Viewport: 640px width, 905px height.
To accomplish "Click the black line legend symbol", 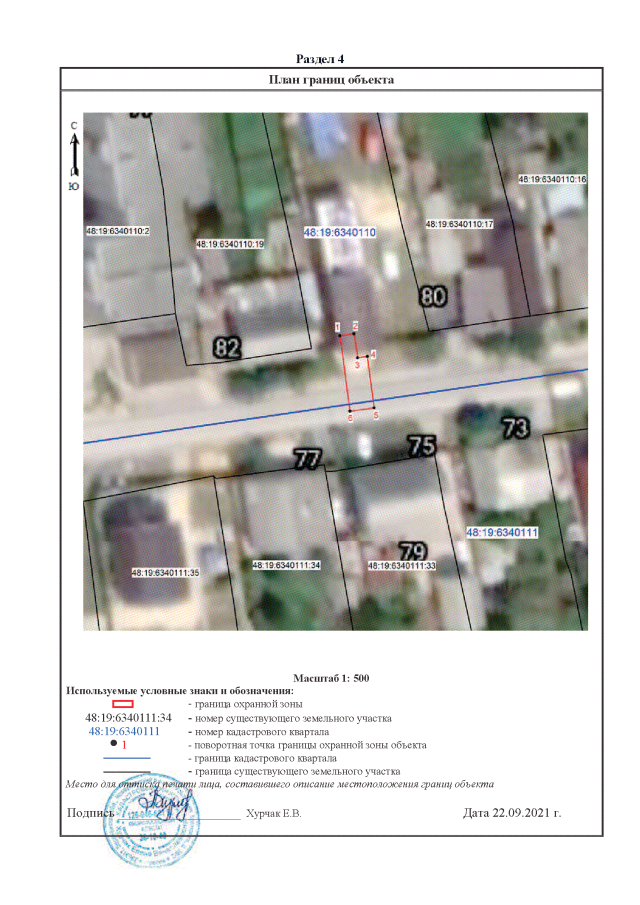I will tap(124, 771).
